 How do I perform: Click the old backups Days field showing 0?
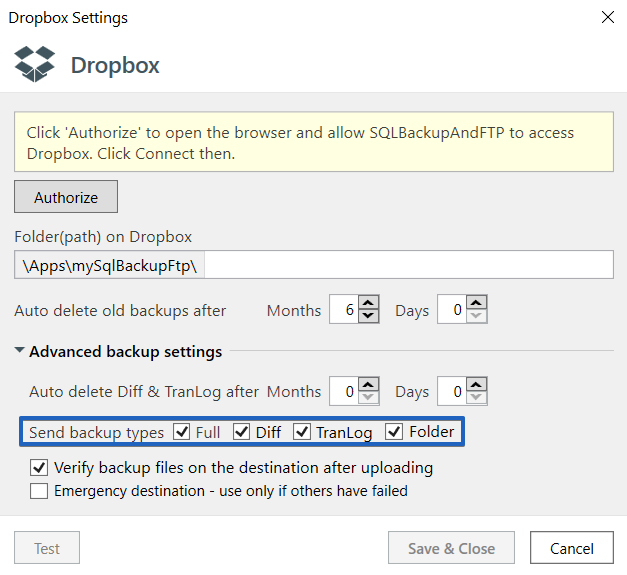[x=452, y=309]
